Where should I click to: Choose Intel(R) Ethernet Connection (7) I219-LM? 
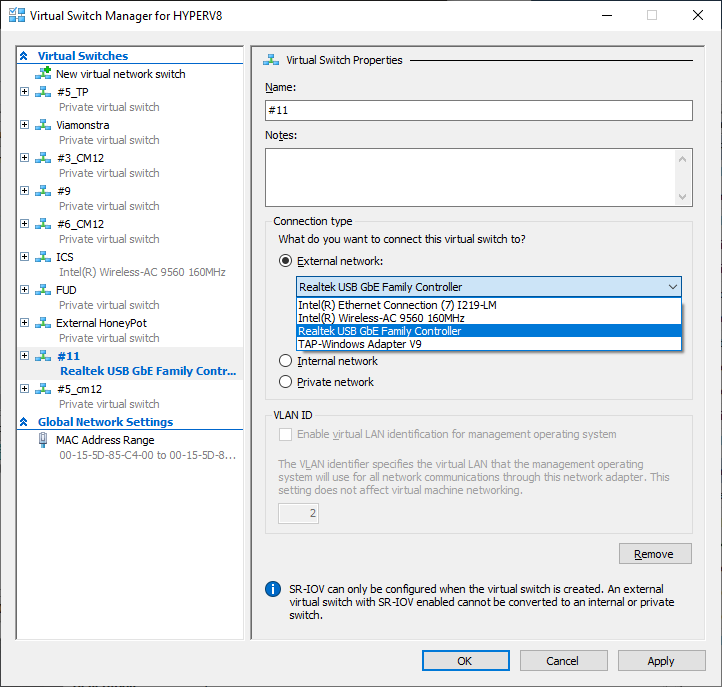coord(489,305)
